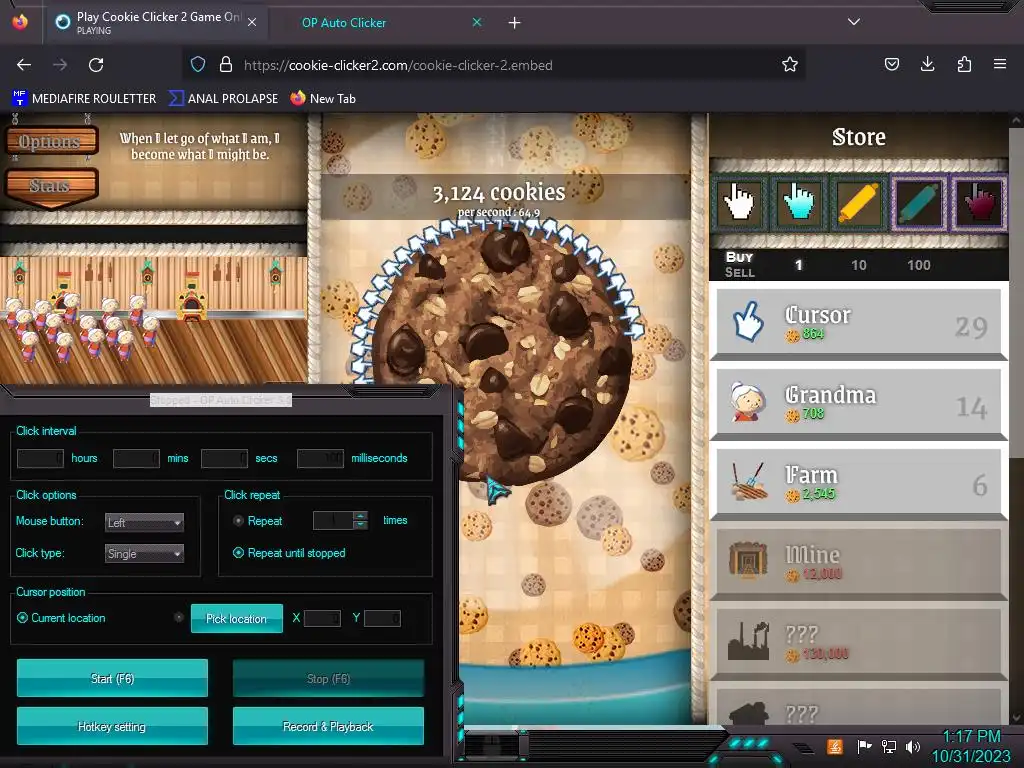Open the network tray icon

(889, 746)
